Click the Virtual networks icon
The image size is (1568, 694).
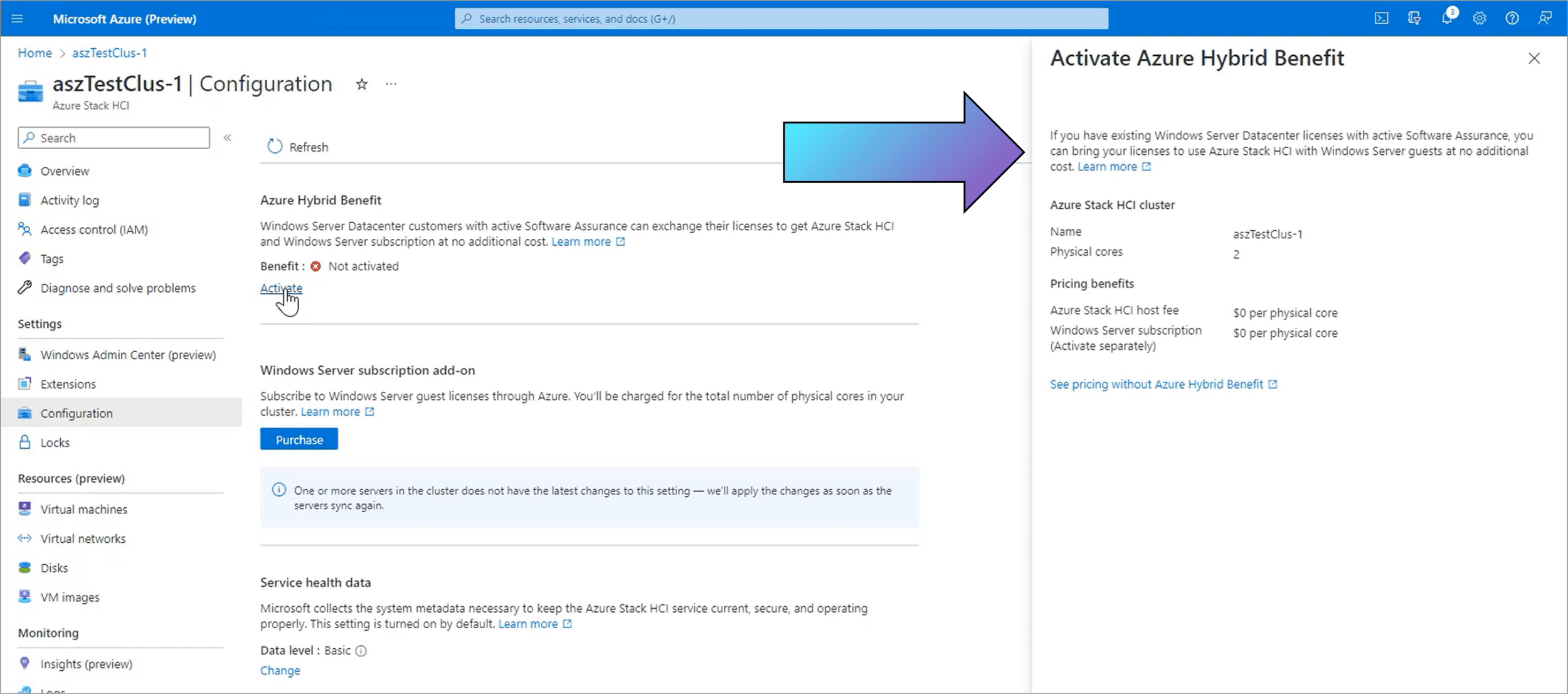[x=25, y=538]
